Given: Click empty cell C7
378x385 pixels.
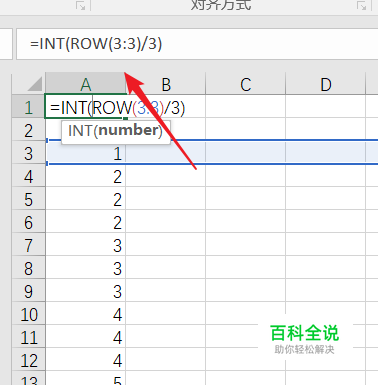Looking at the screenshot, I should tap(246, 245).
